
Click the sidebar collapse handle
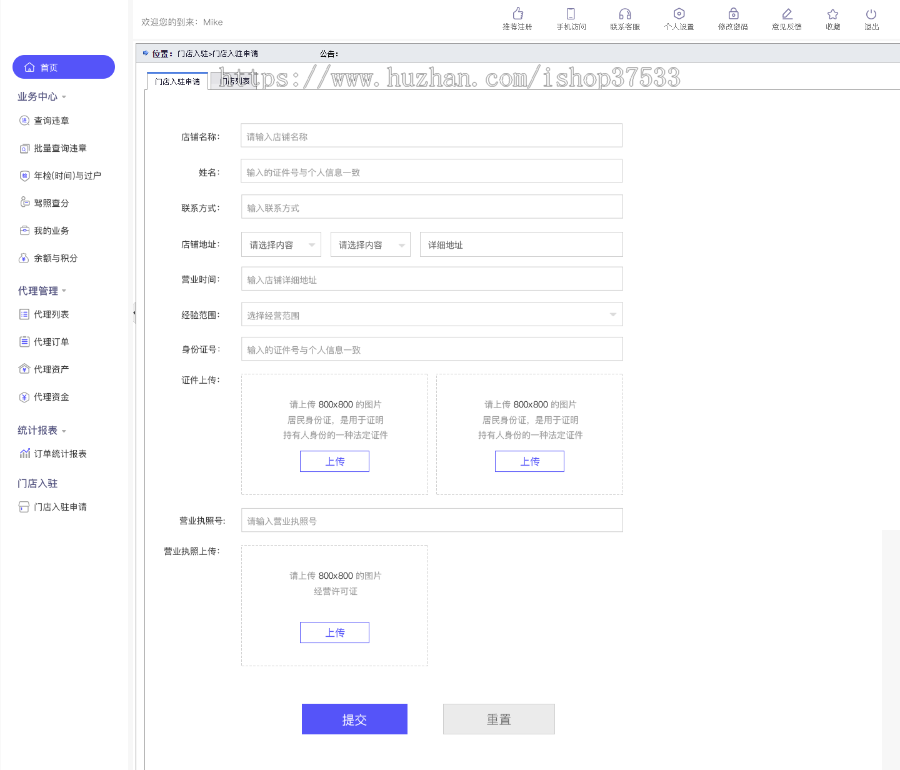[134, 313]
